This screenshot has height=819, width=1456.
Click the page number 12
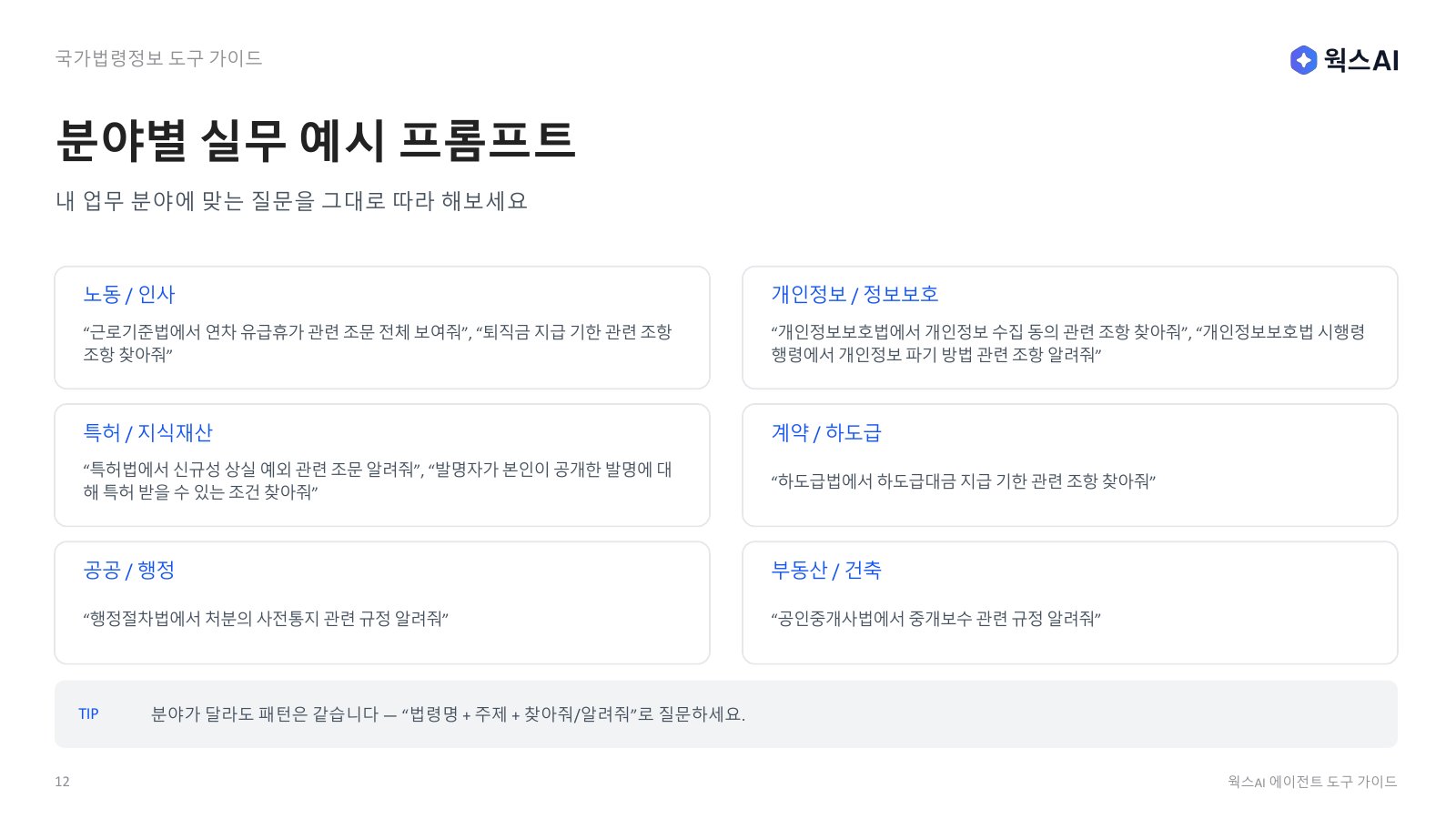[x=62, y=782]
